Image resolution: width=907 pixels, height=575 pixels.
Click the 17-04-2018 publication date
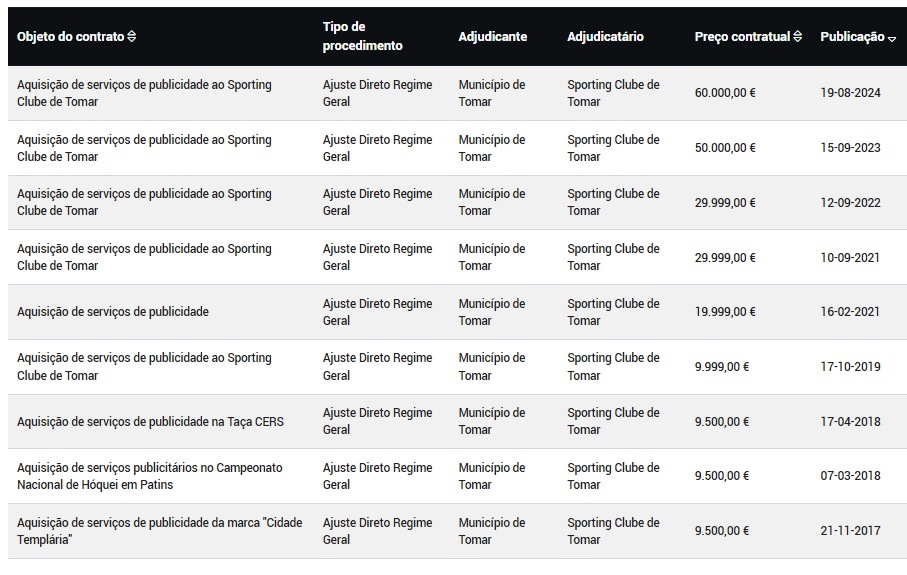click(850, 422)
